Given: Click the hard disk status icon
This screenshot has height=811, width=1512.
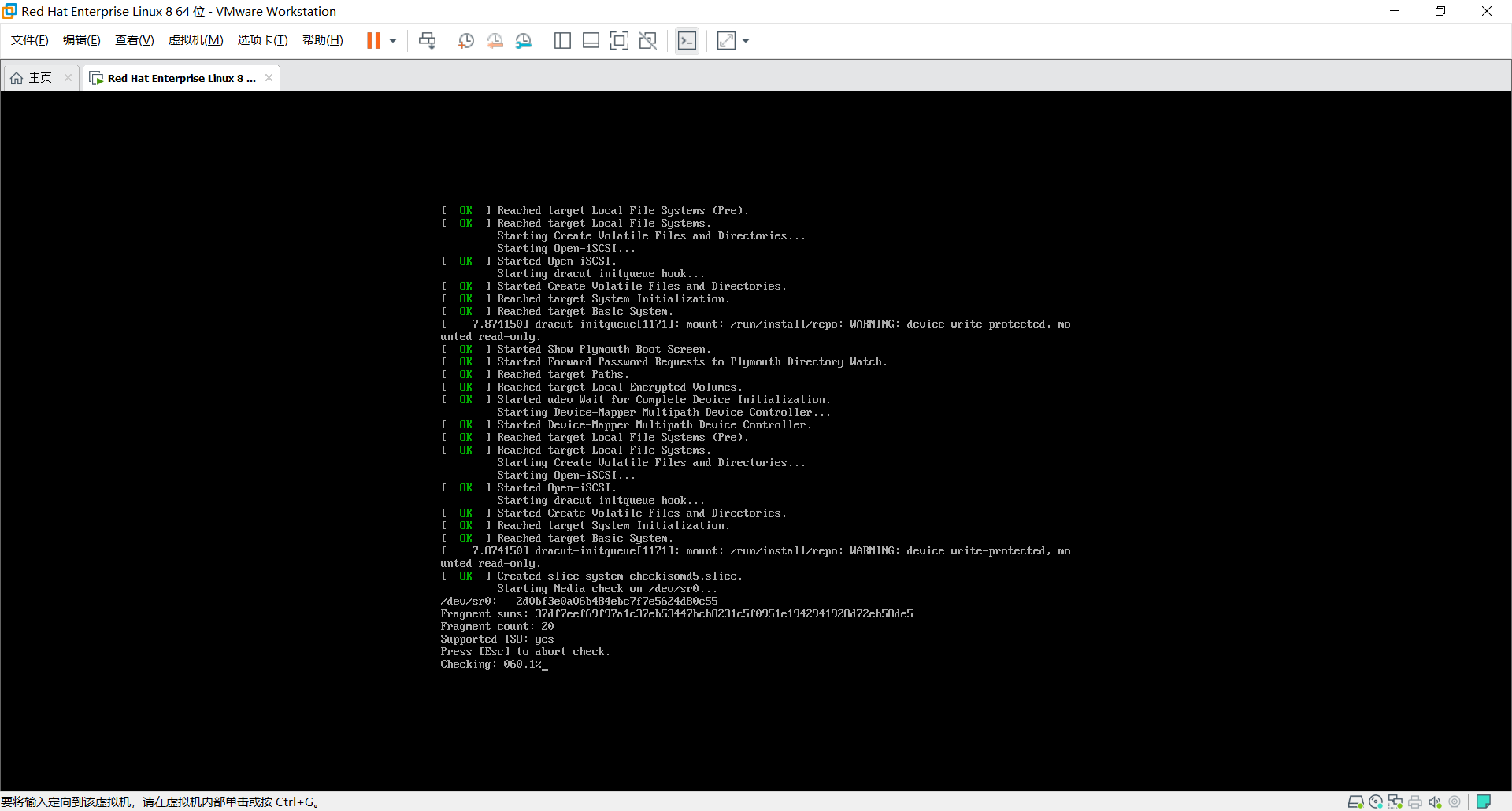Looking at the screenshot, I should [x=1355, y=802].
